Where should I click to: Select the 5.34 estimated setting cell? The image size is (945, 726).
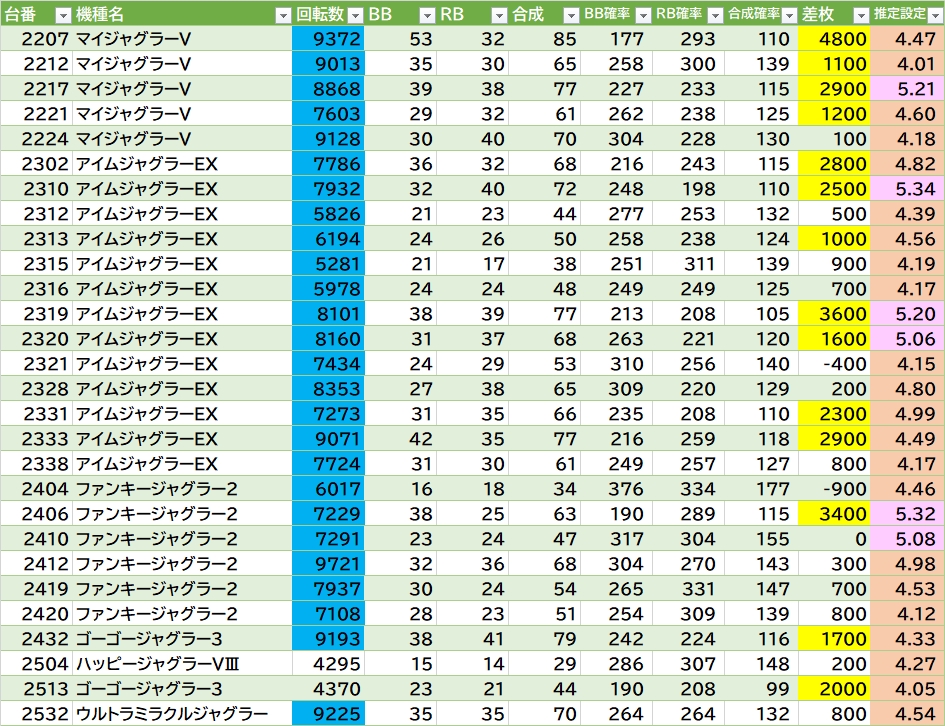[907, 189]
